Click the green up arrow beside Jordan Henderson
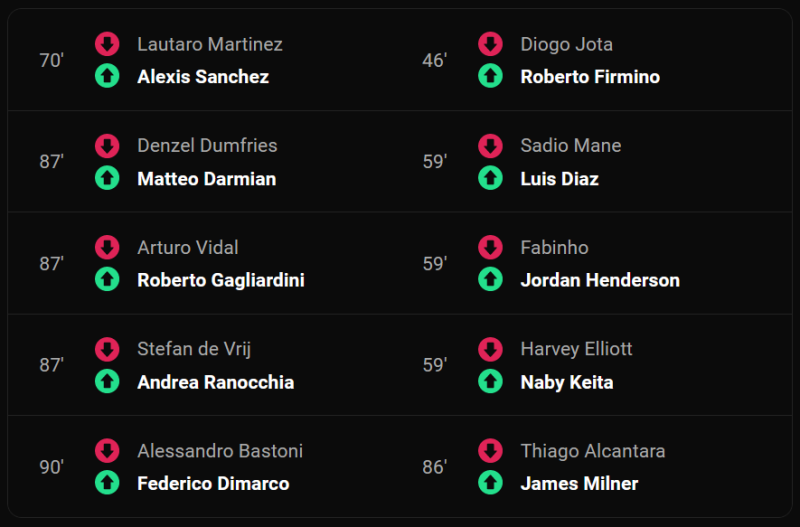The height and width of the screenshot is (527, 800). (490, 280)
